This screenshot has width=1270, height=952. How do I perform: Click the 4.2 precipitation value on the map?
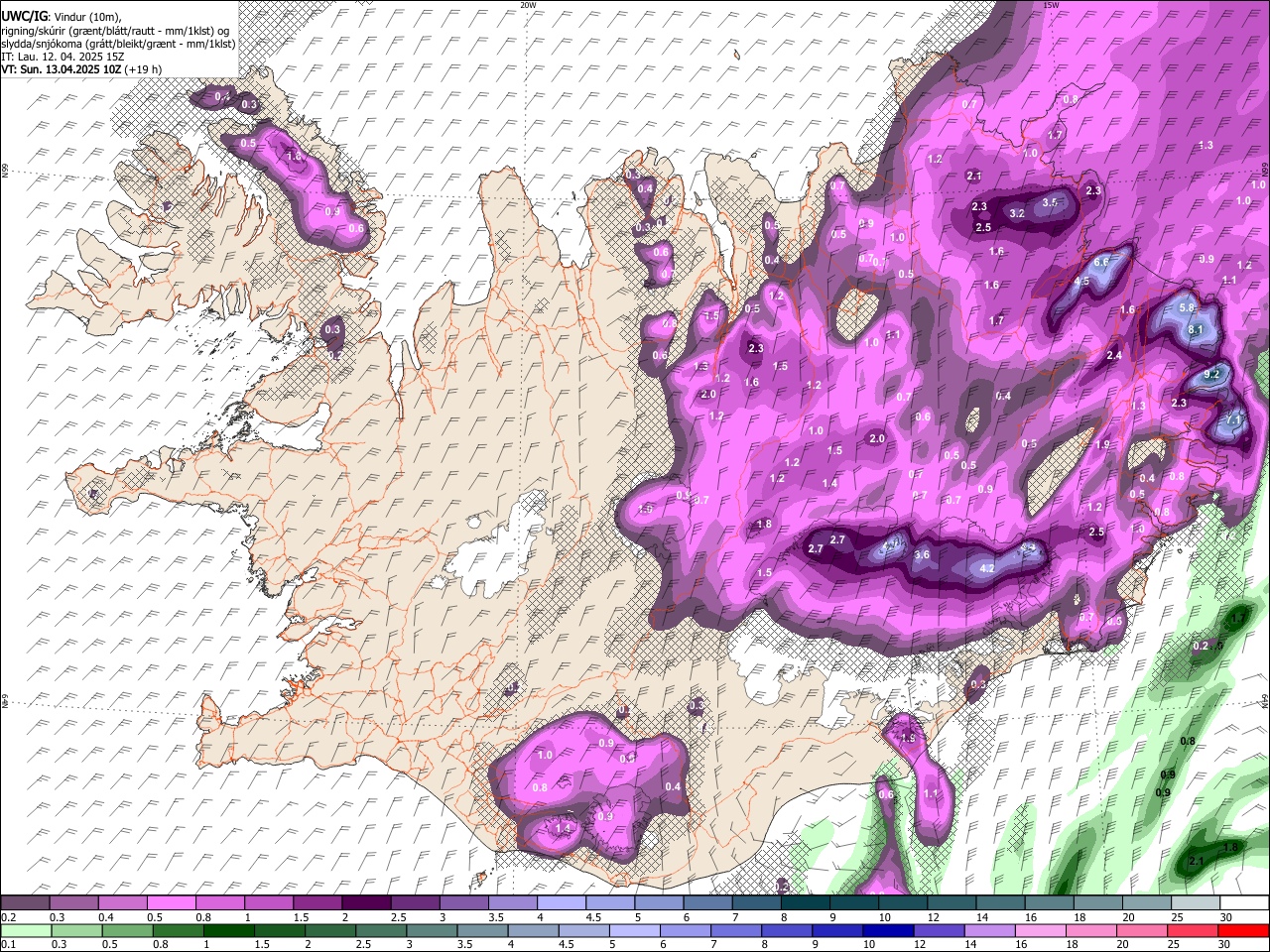tap(987, 569)
